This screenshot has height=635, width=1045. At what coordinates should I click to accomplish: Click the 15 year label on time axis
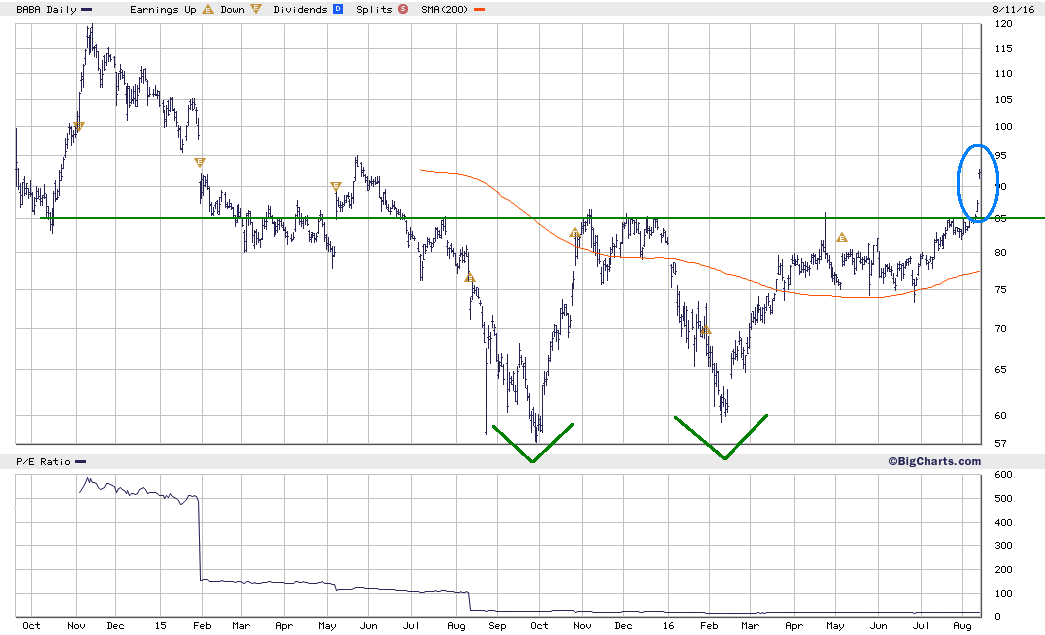coord(161,626)
